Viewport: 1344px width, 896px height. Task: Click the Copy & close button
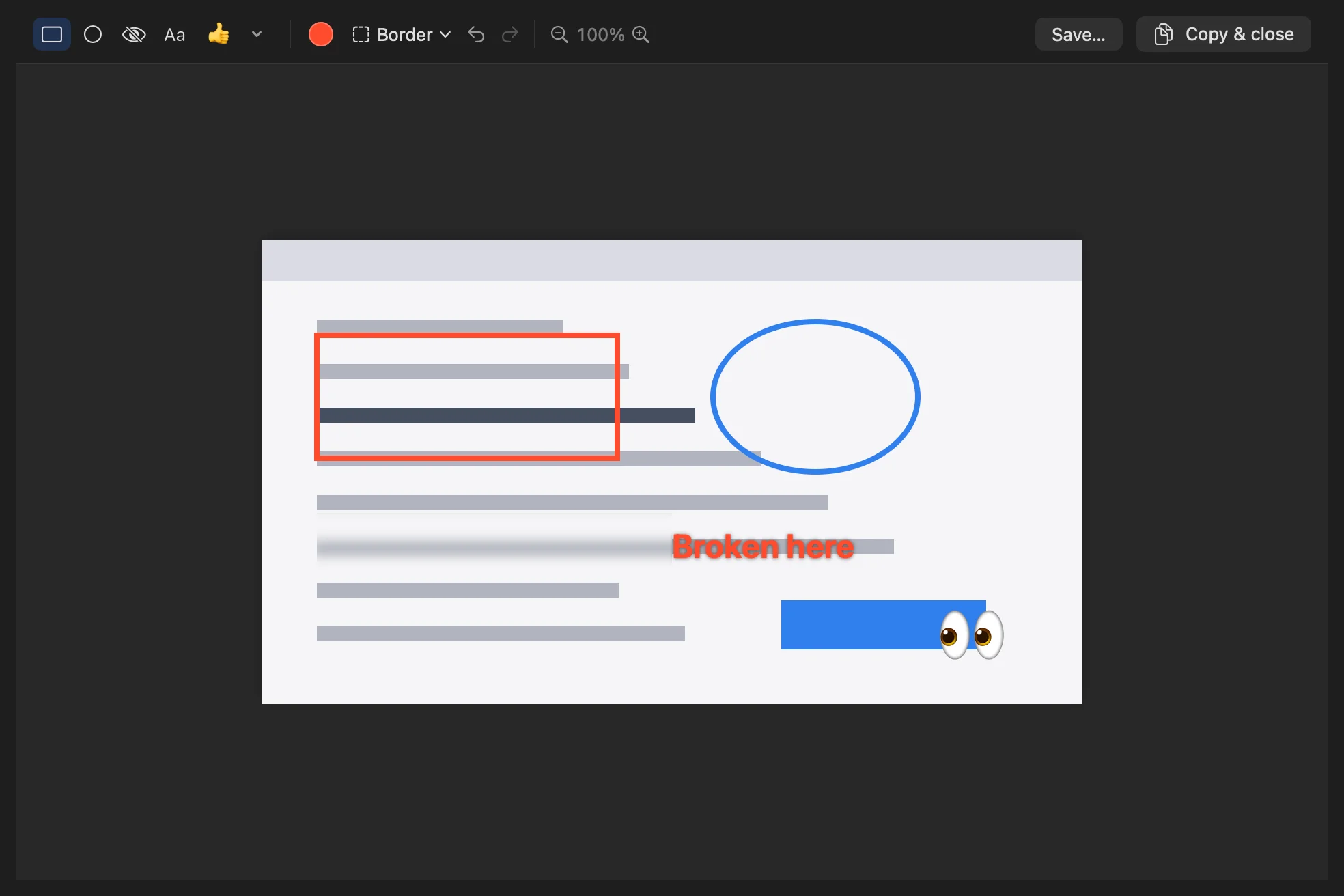coord(1223,34)
